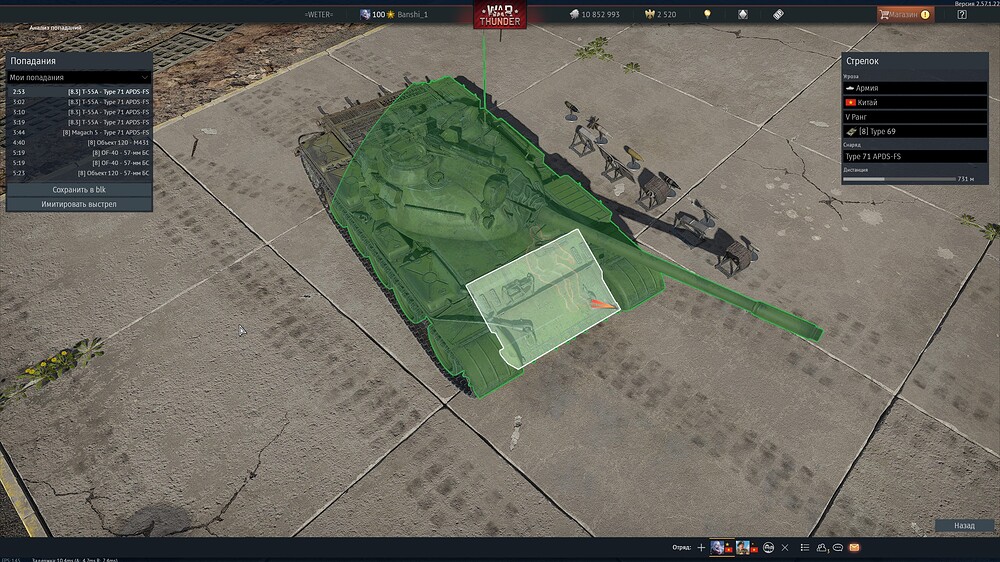This screenshot has height=562, width=1000.
Task: Toggle the squad ready status circle icon
Action: pyautogui.click(x=768, y=547)
